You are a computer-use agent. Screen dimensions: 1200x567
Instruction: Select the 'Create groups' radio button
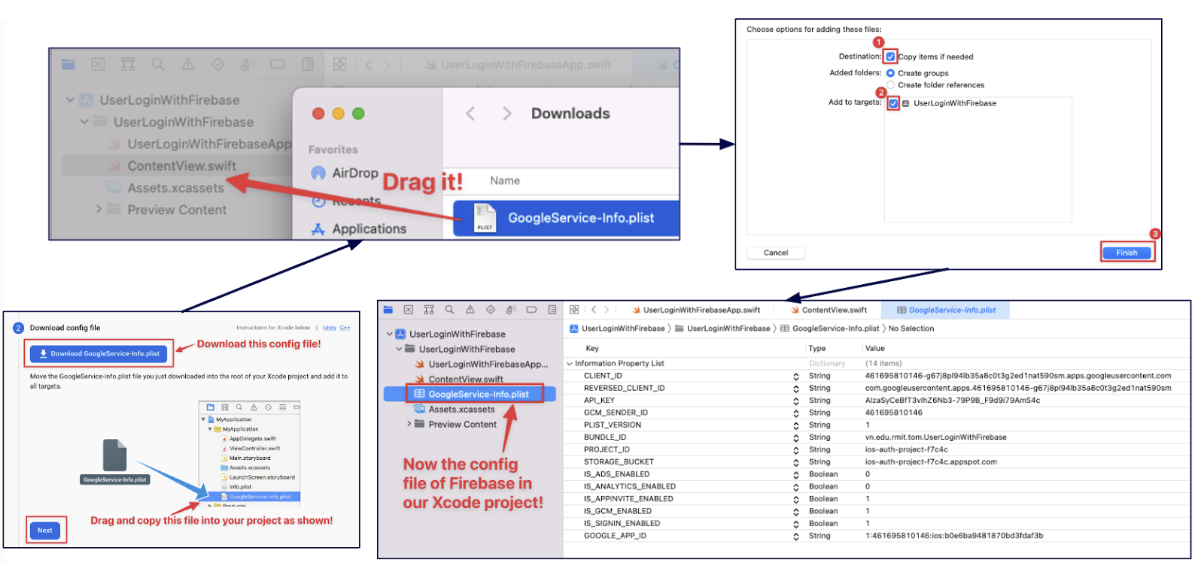click(x=890, y=73)
